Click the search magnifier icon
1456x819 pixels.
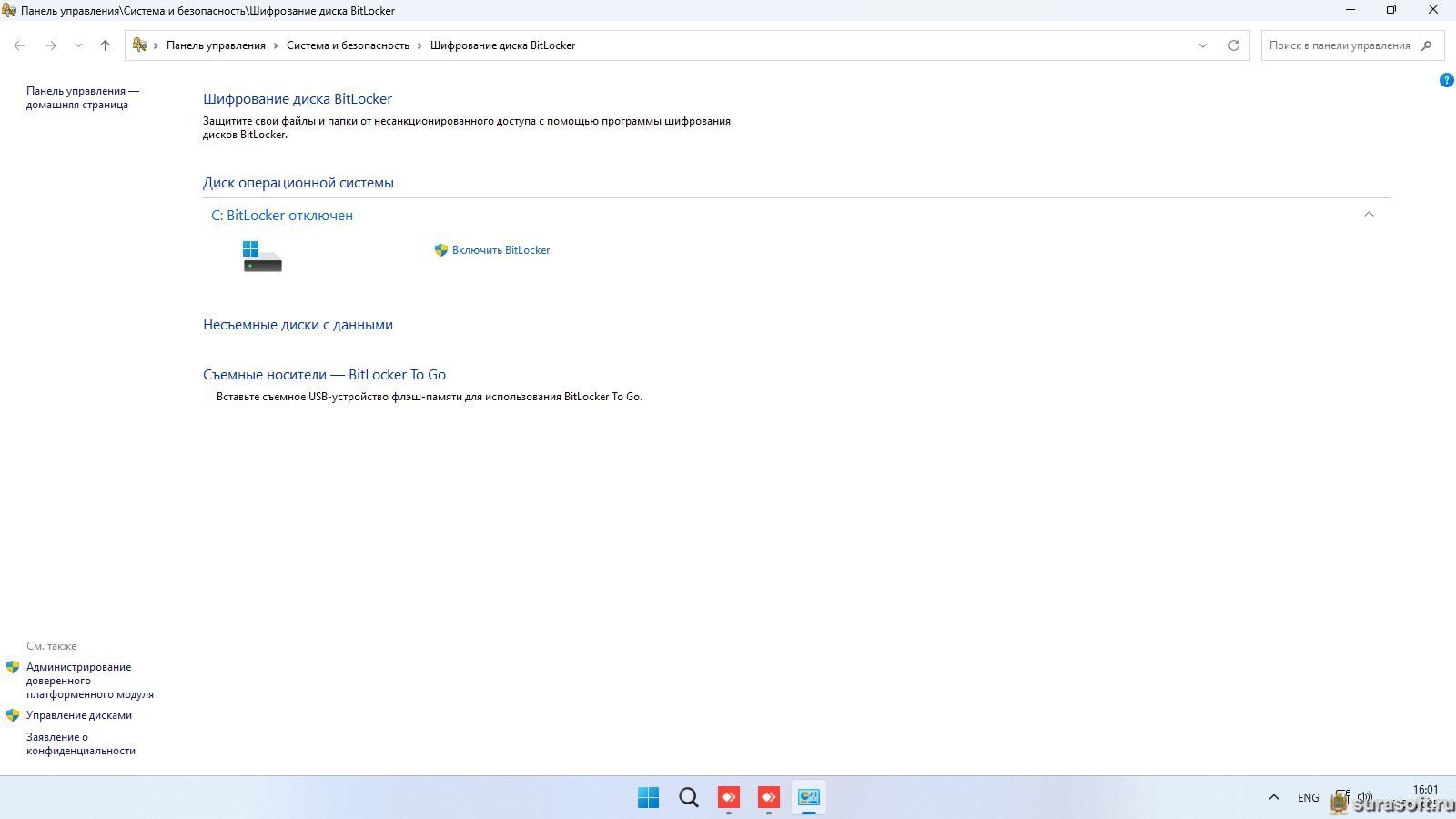pyautogui.click(x=1426, y=45)
